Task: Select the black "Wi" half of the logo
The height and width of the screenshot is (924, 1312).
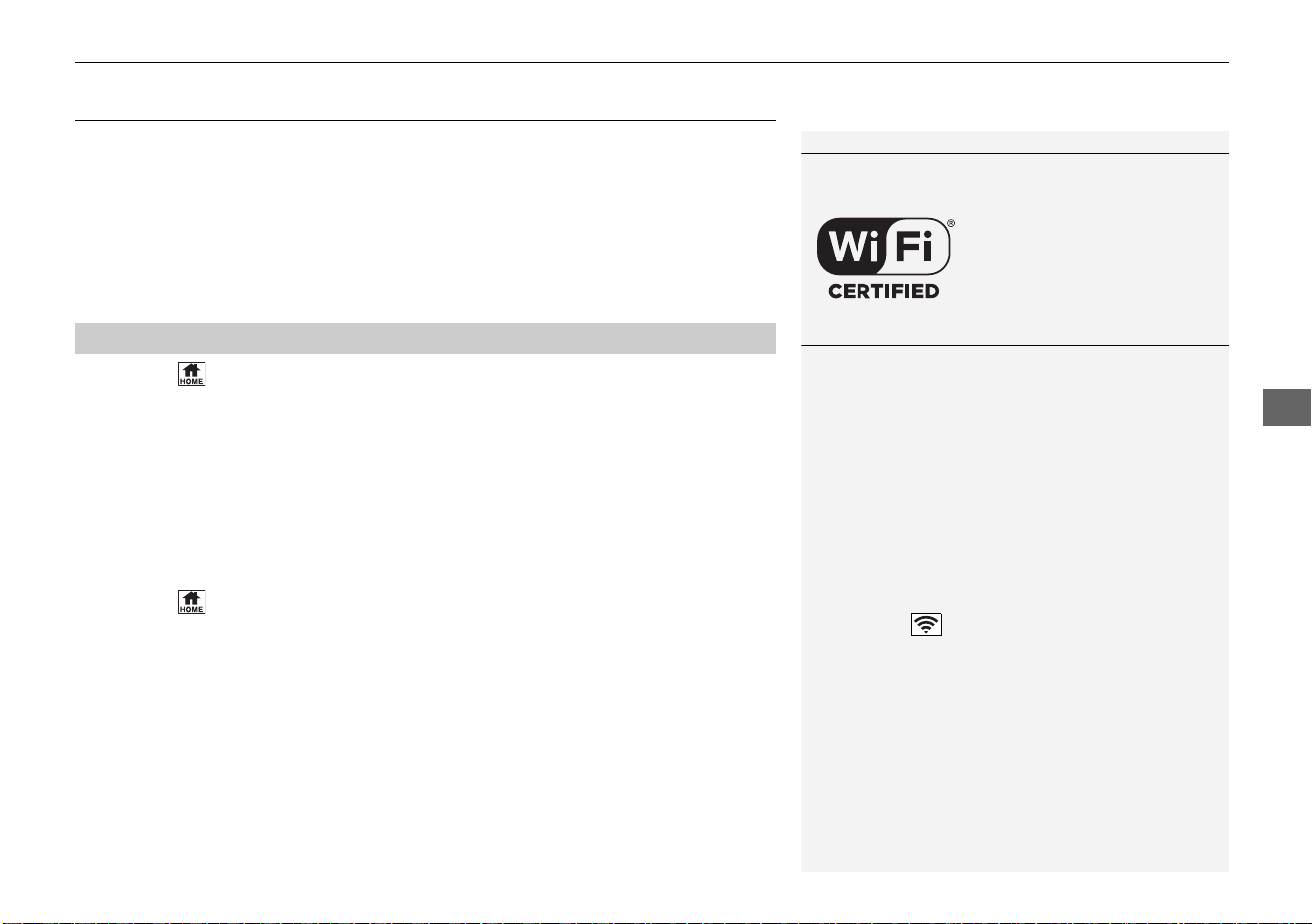Action: point(850,247)
